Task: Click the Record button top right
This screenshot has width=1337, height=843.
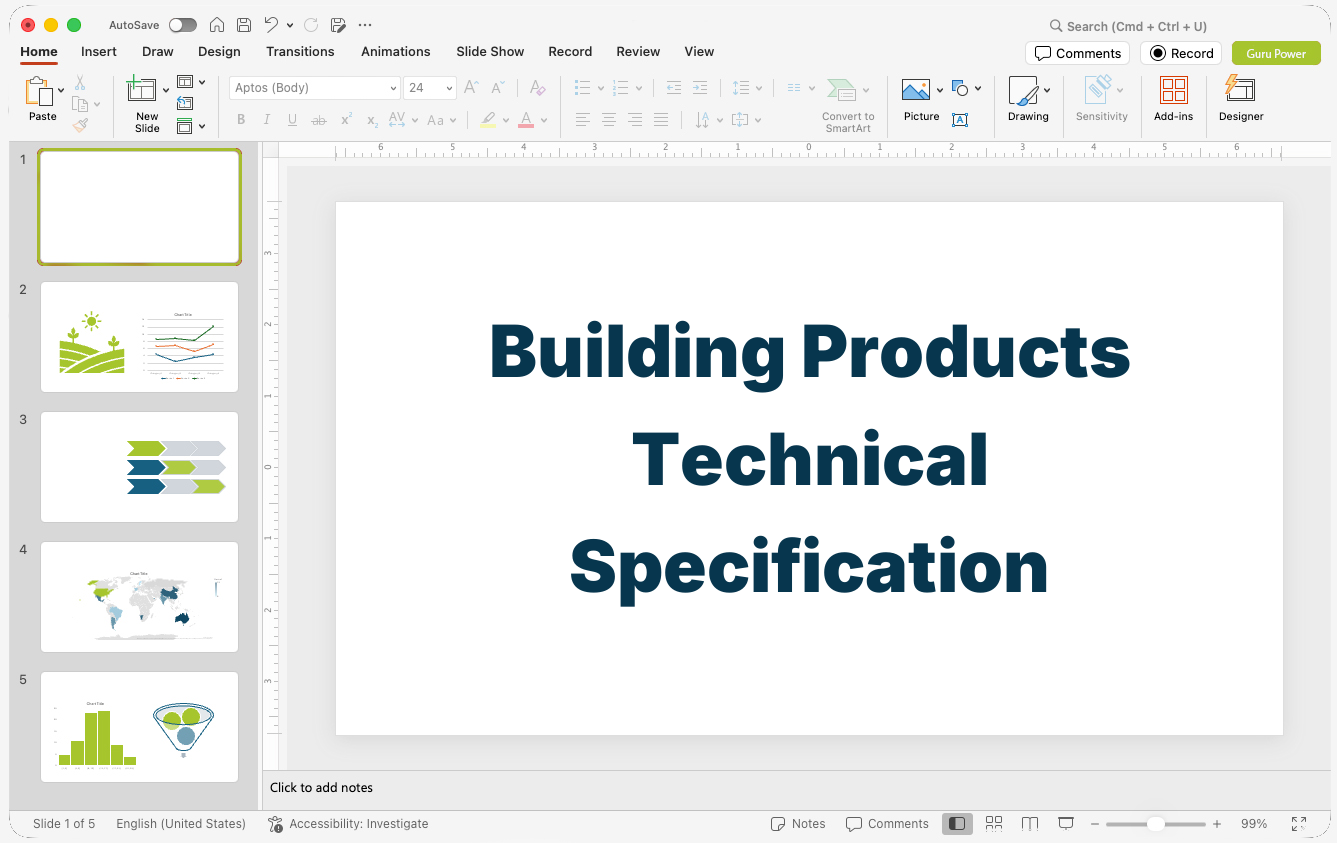Action: point(1181,53)
